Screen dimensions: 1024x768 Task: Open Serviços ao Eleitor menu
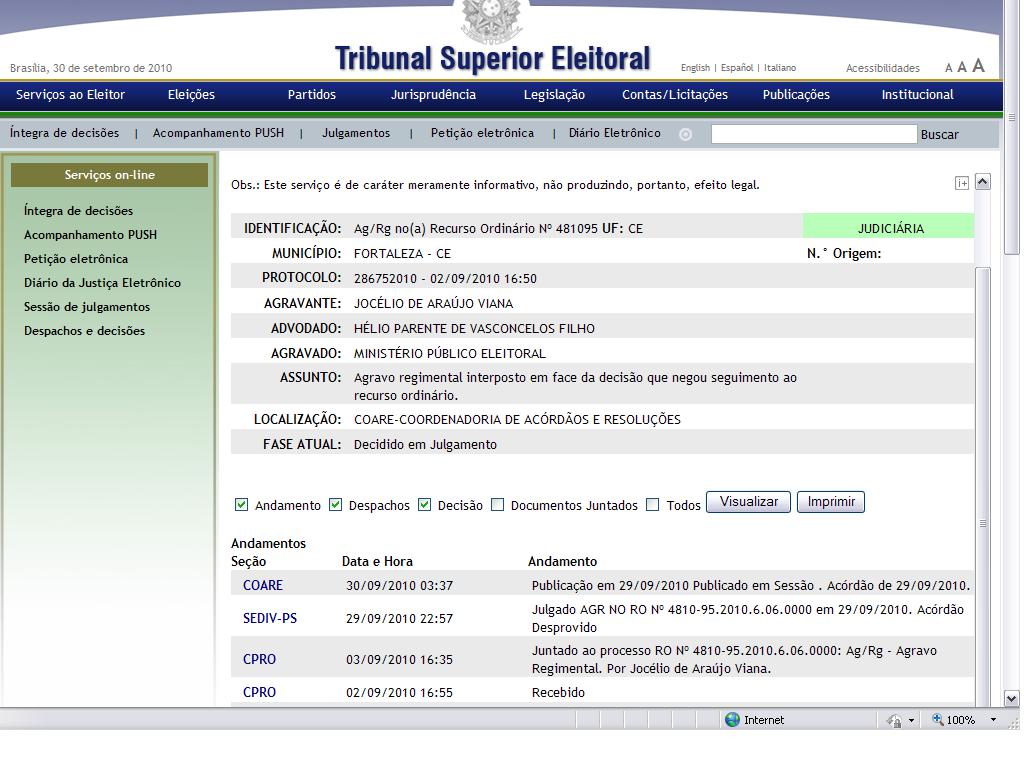tap(71, 95)
